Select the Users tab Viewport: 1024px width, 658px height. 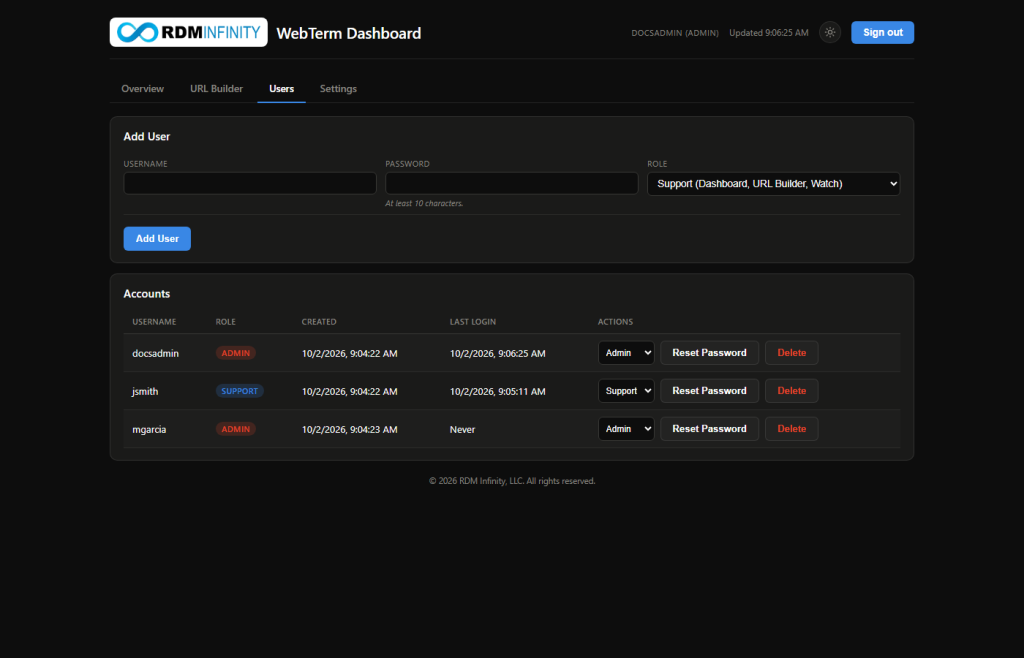click(281, 89)
